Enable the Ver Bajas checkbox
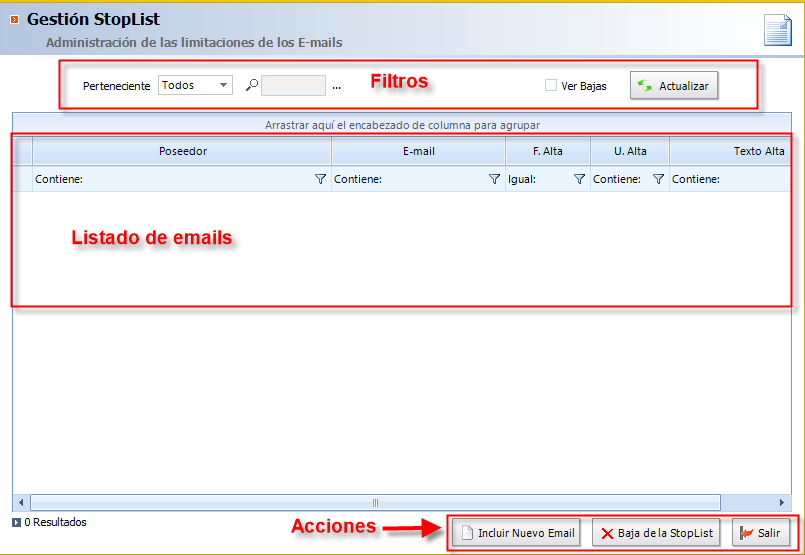The width and height of the screenshot is (805, 555). [x=550, y=85]
